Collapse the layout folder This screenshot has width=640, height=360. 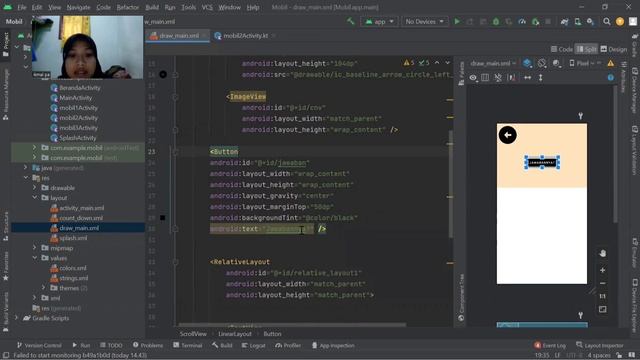click(34, 198)
